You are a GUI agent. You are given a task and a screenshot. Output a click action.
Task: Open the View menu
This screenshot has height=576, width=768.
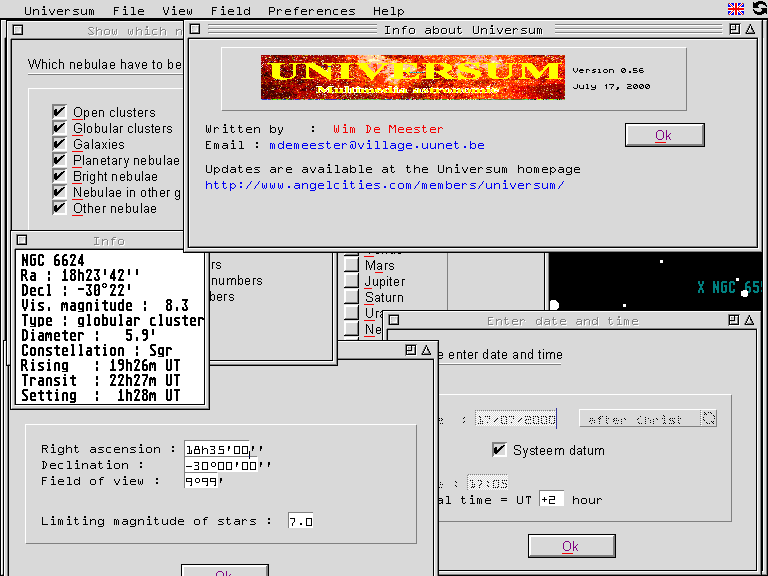point(178,11)
